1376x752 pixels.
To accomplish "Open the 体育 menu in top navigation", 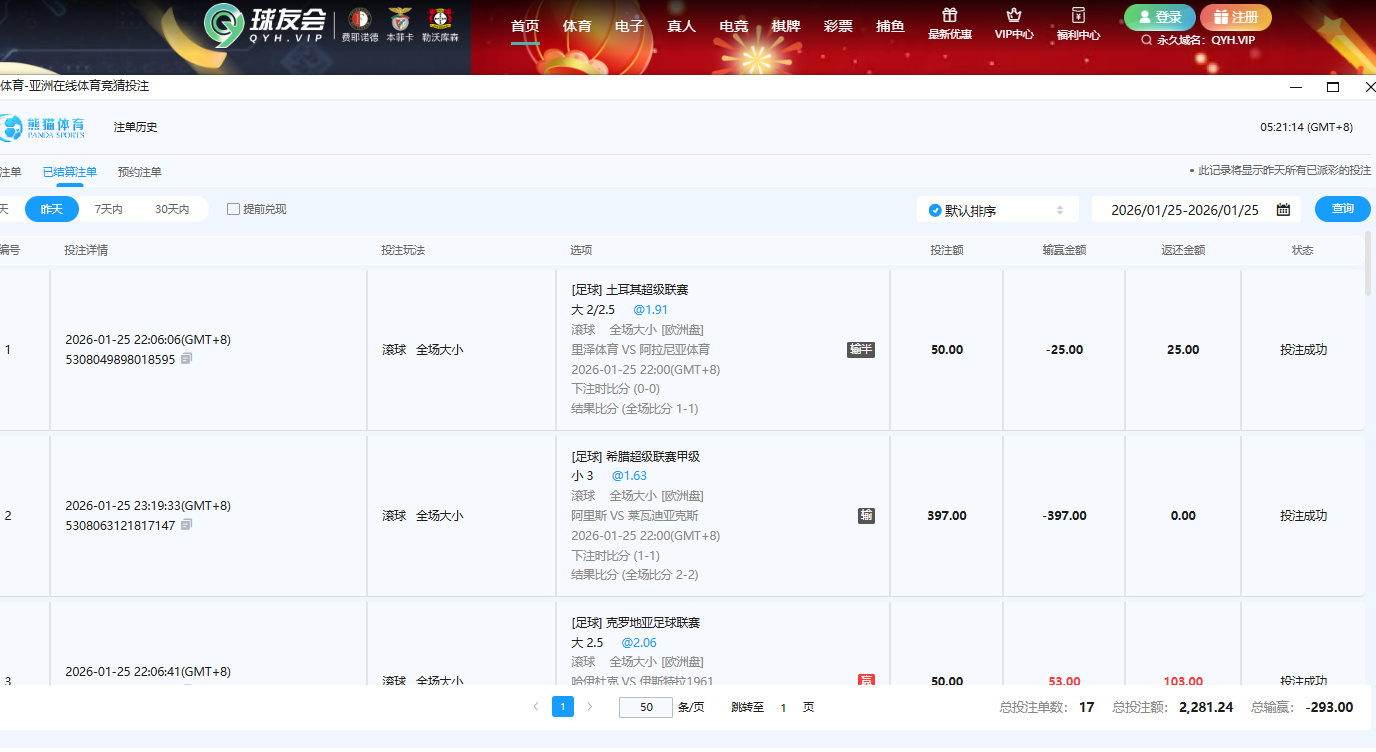I will 577,26.
